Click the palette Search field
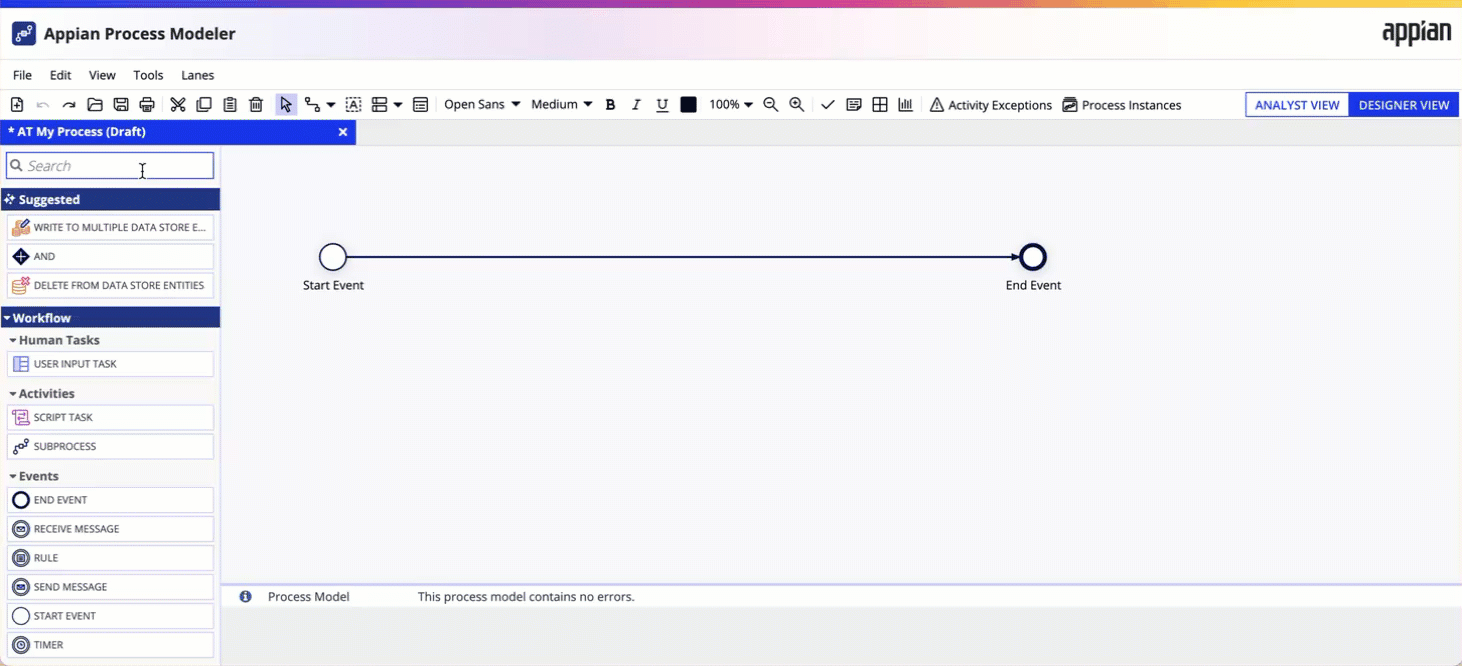The height and width of the screenshot is (666, 1462). click(110, 166)
